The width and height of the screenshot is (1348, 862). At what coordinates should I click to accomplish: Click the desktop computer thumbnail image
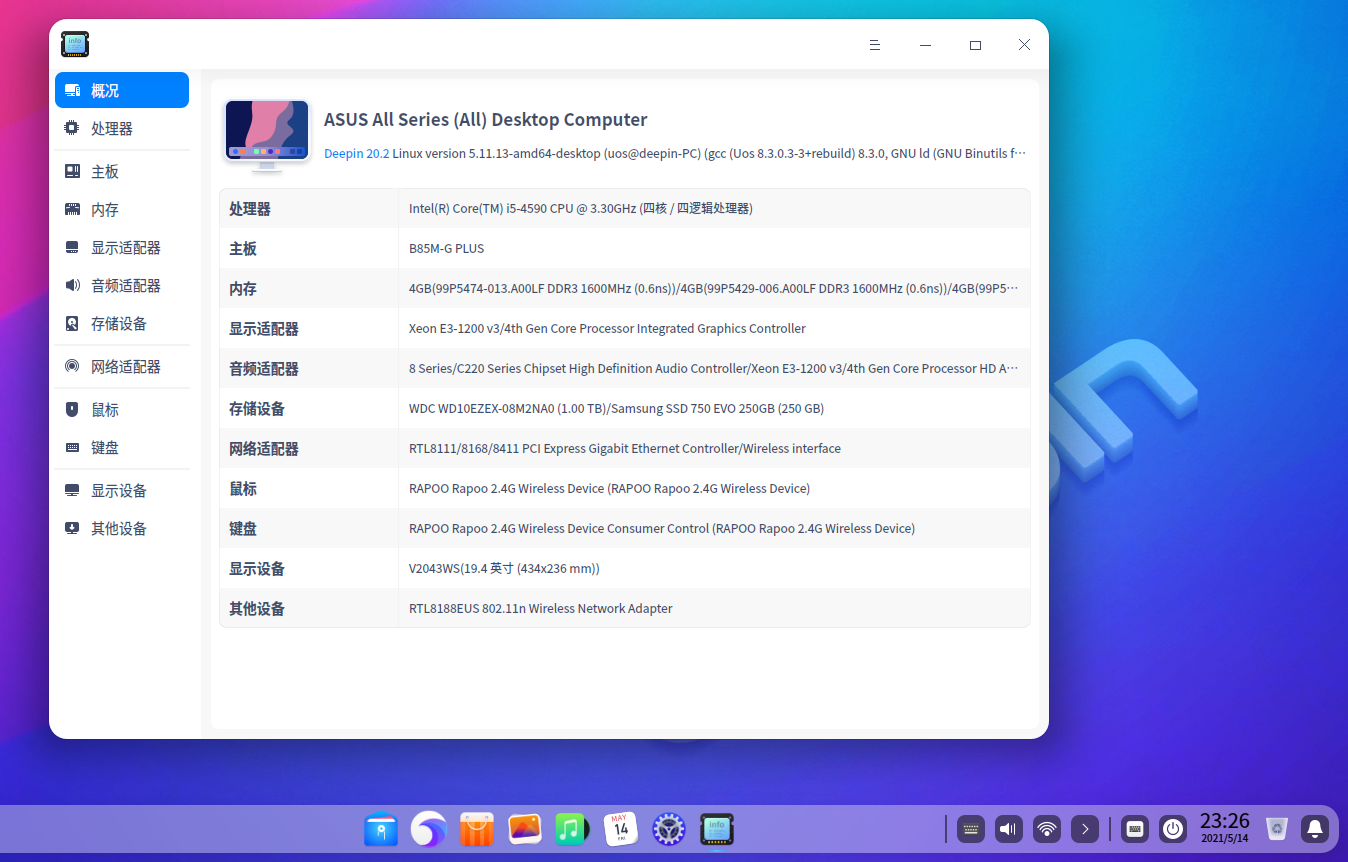[267, 136]
